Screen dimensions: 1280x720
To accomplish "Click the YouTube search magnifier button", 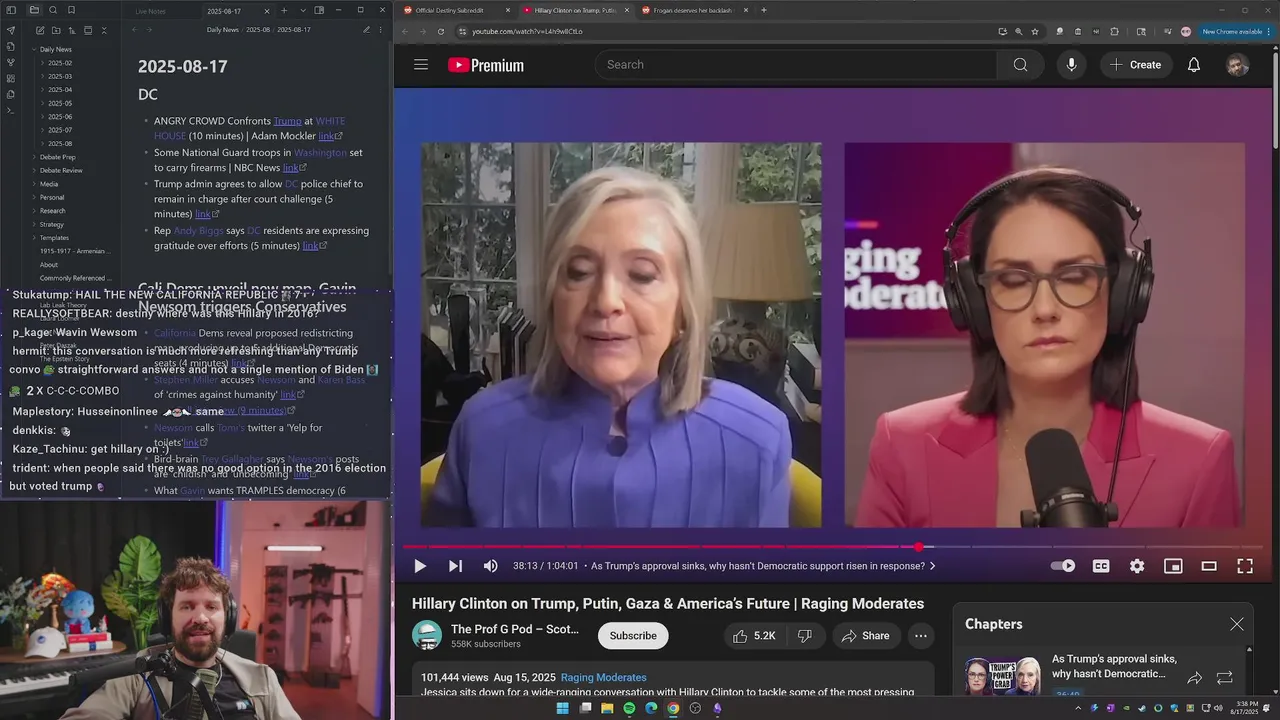I will 1020,65.
